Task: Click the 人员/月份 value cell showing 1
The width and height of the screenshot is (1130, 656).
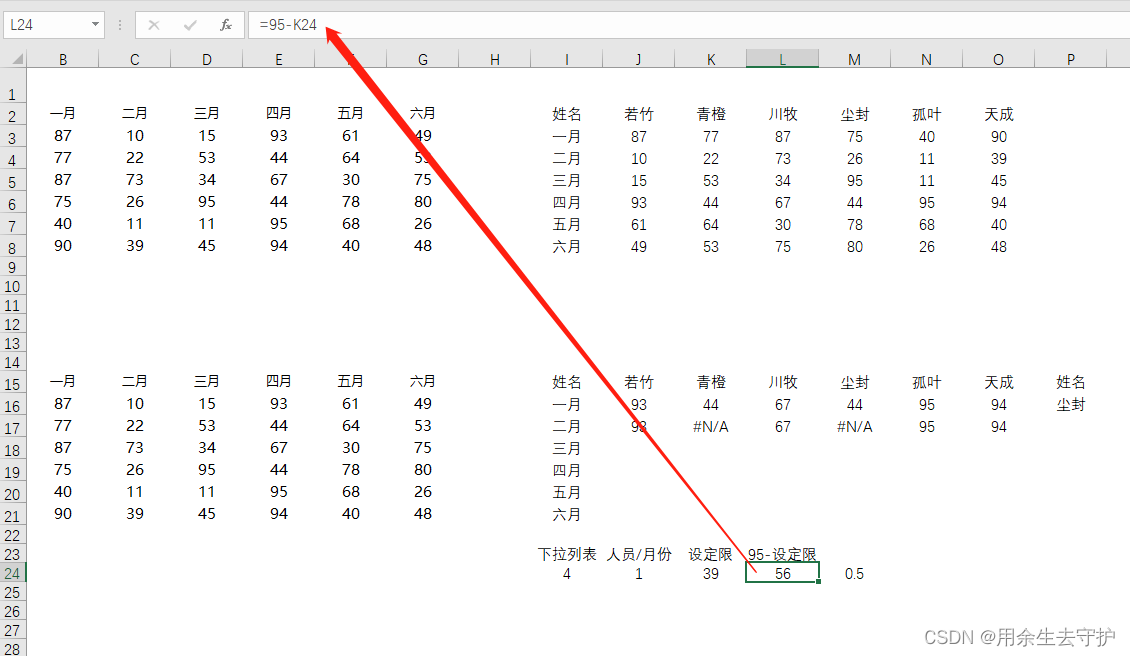Action: [x=639, y=573]
